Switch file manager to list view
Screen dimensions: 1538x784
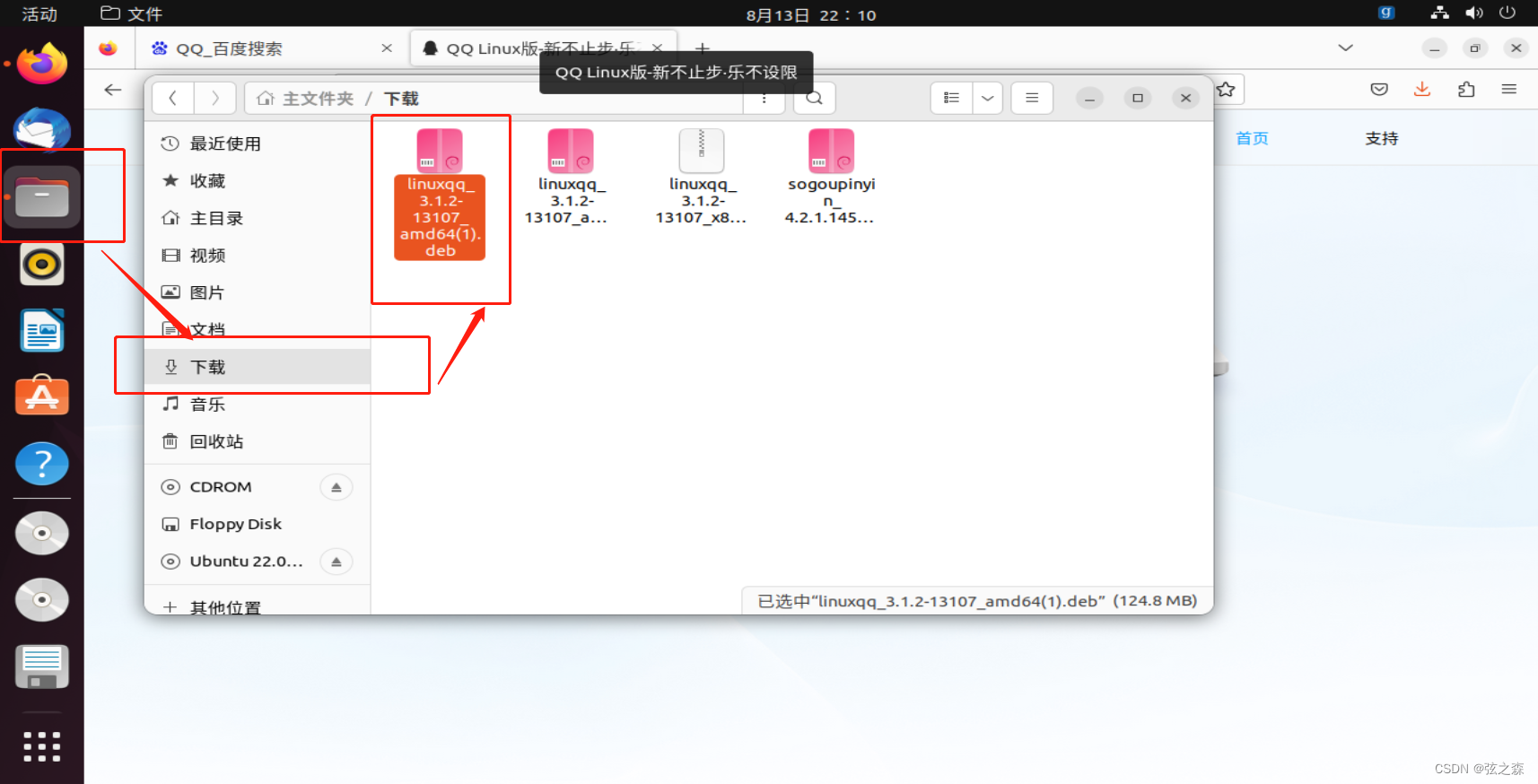[951, 99]
